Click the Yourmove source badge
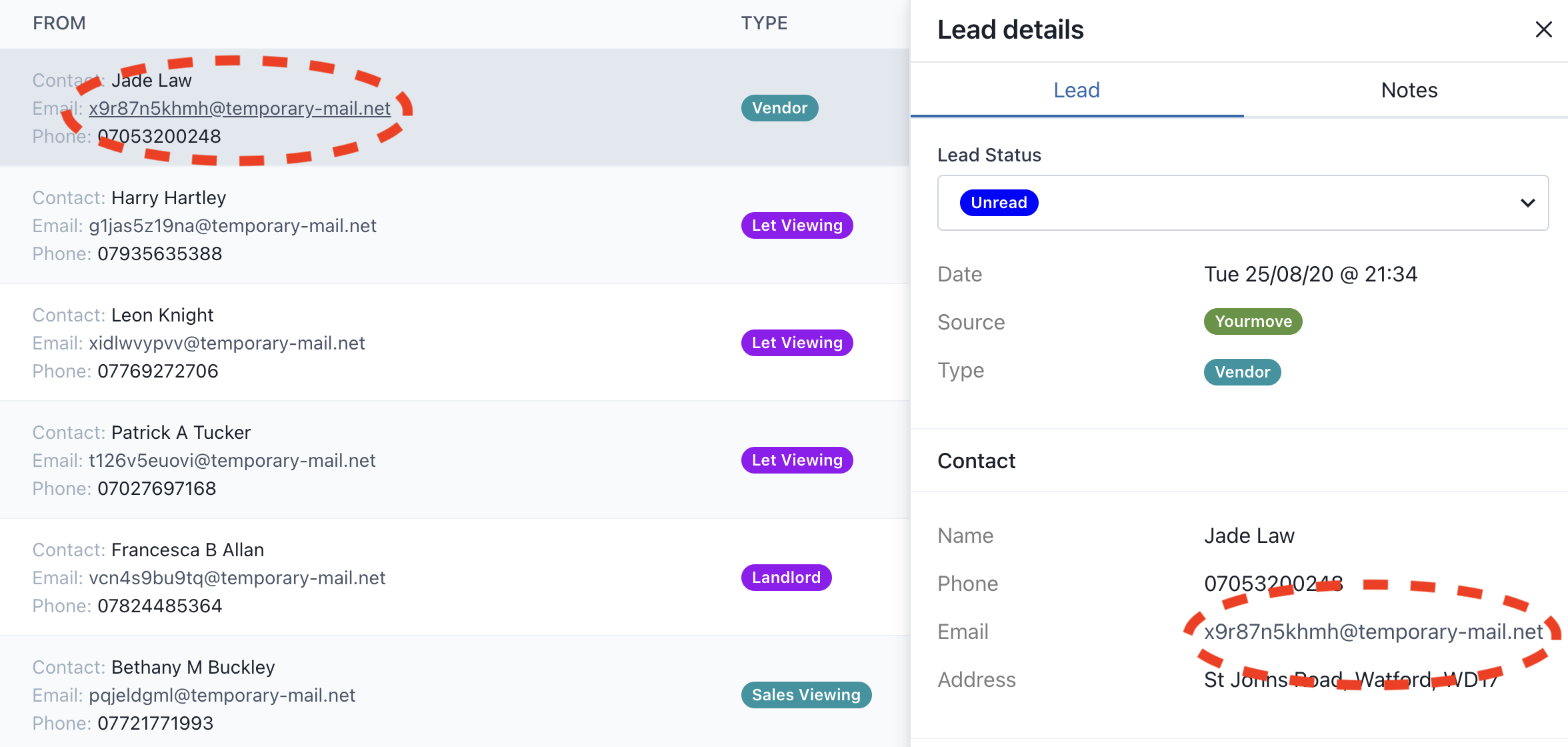 (x=1253, y=321)
